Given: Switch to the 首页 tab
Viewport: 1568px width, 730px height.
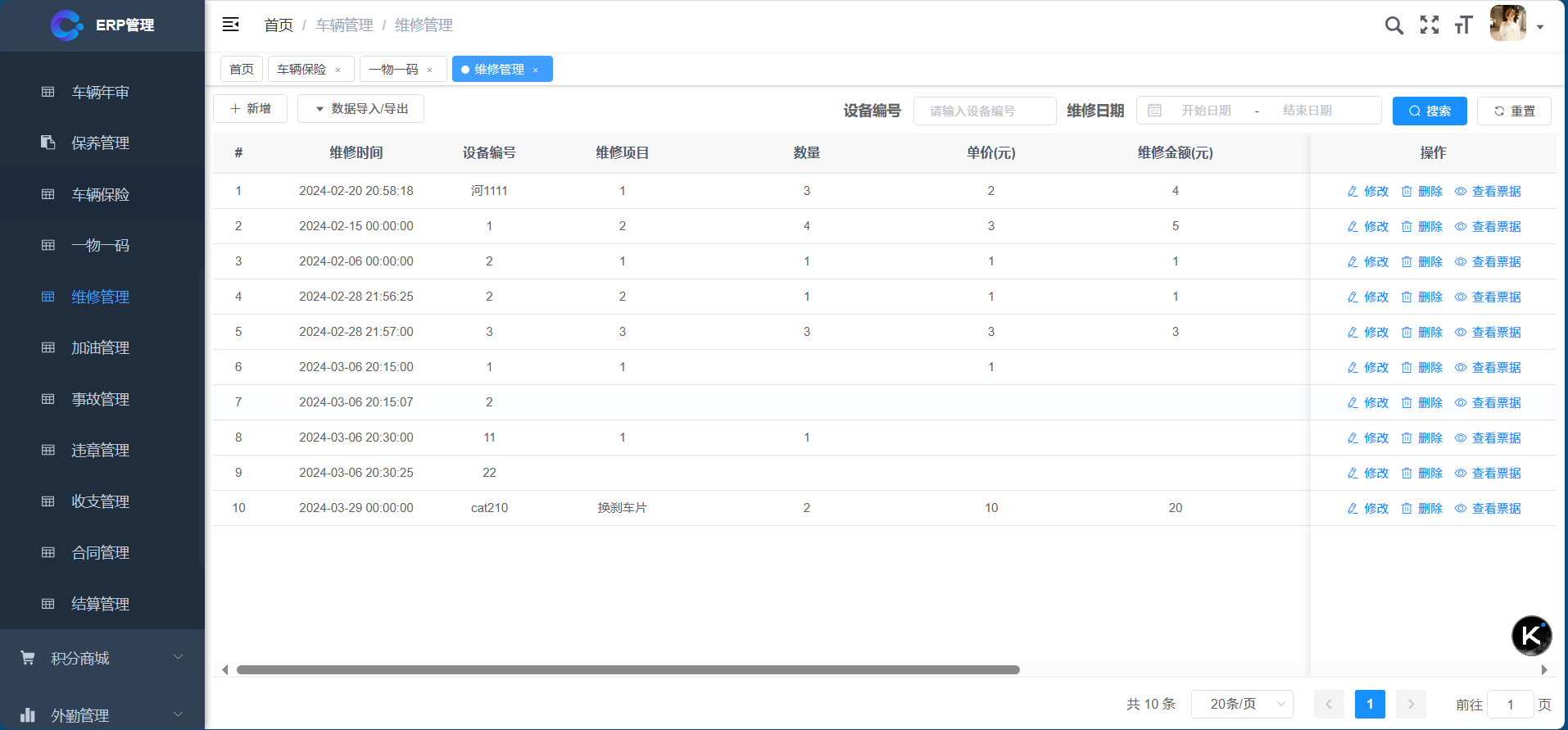Looking at the screenshot, I should [242, 69].
